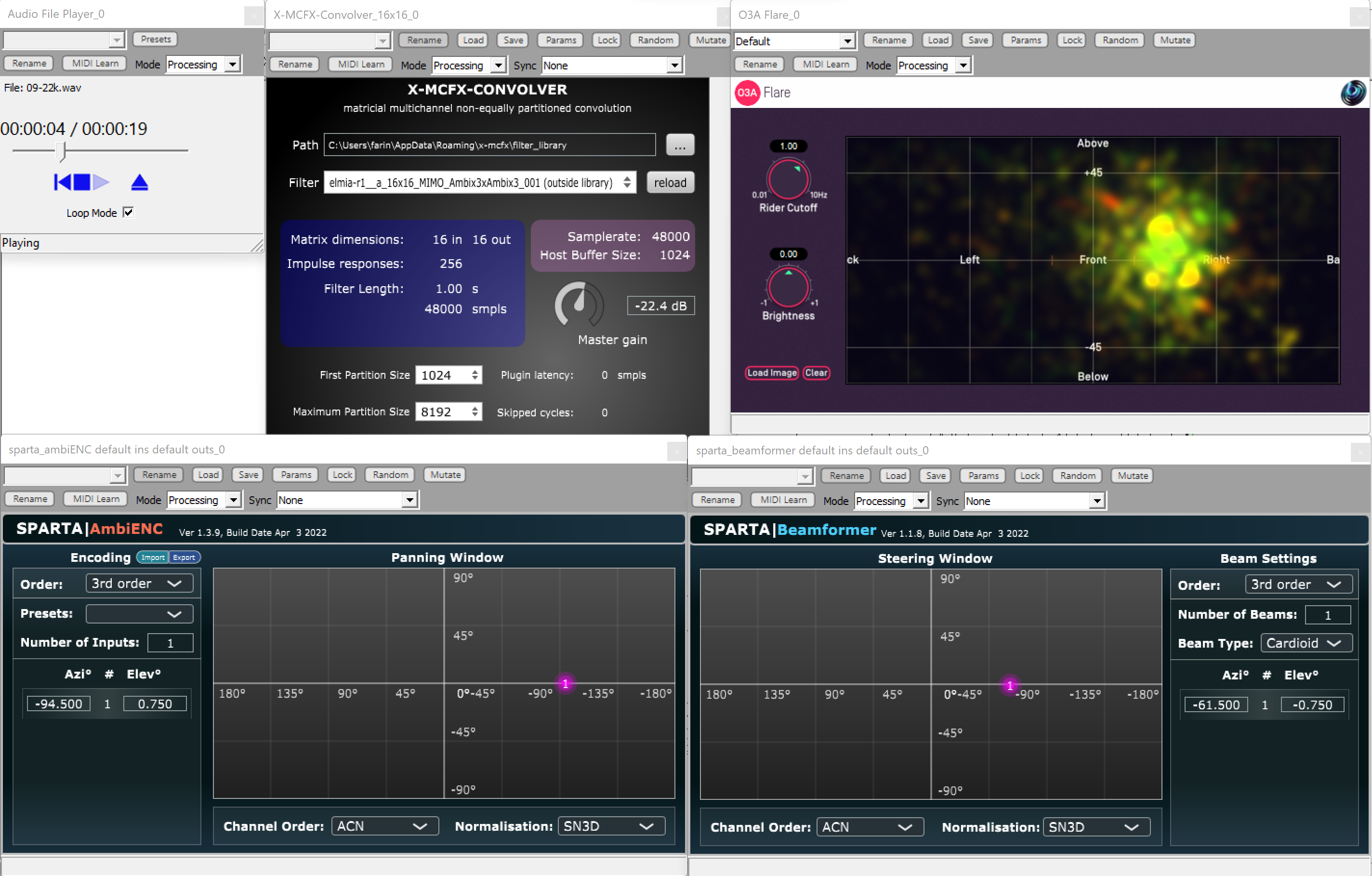Click the resize grip in Audio File Player status bar
Screen dimensions: 1372x876
(258, 246)
